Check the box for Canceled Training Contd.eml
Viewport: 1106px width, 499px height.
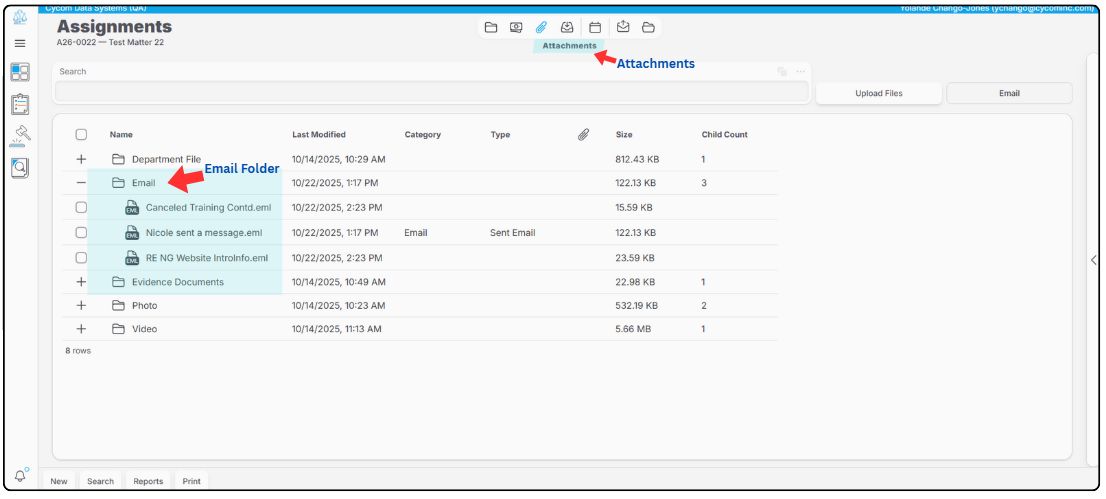coord(81,208)
